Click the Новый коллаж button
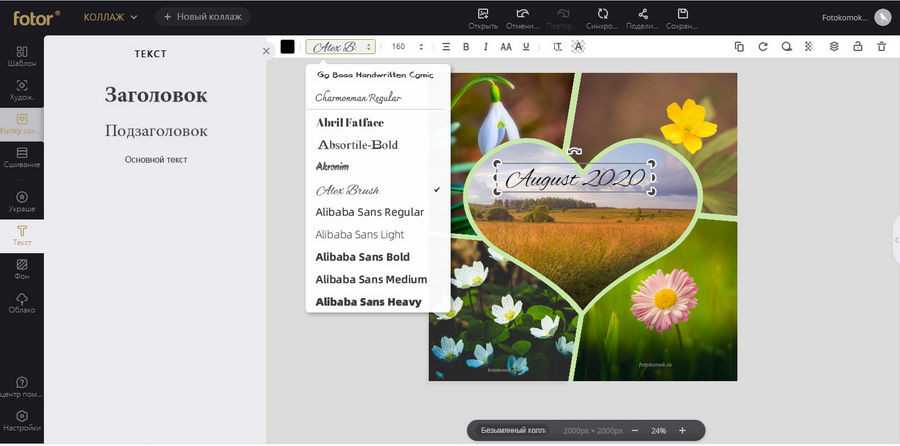 (203, 17)
